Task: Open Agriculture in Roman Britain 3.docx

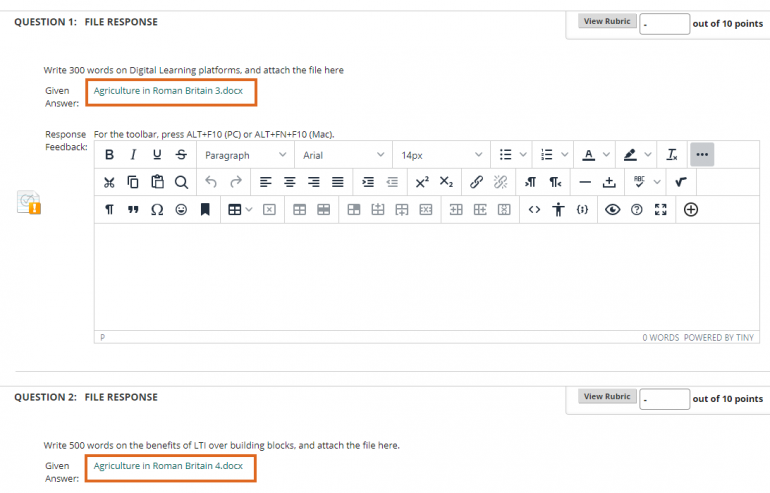Action: [168, 91]
